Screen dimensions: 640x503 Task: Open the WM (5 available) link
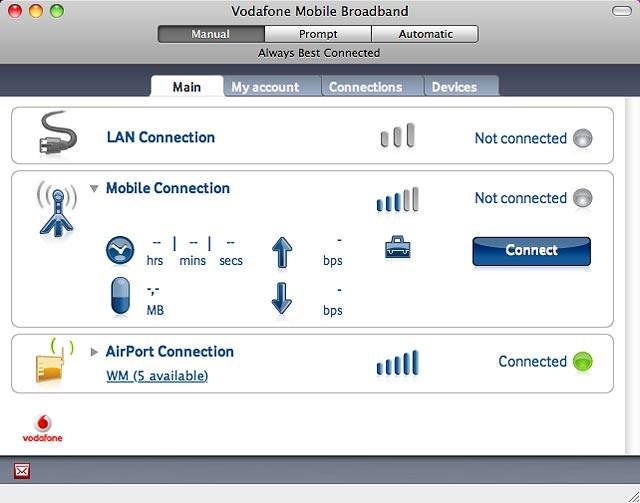point(157,376)
